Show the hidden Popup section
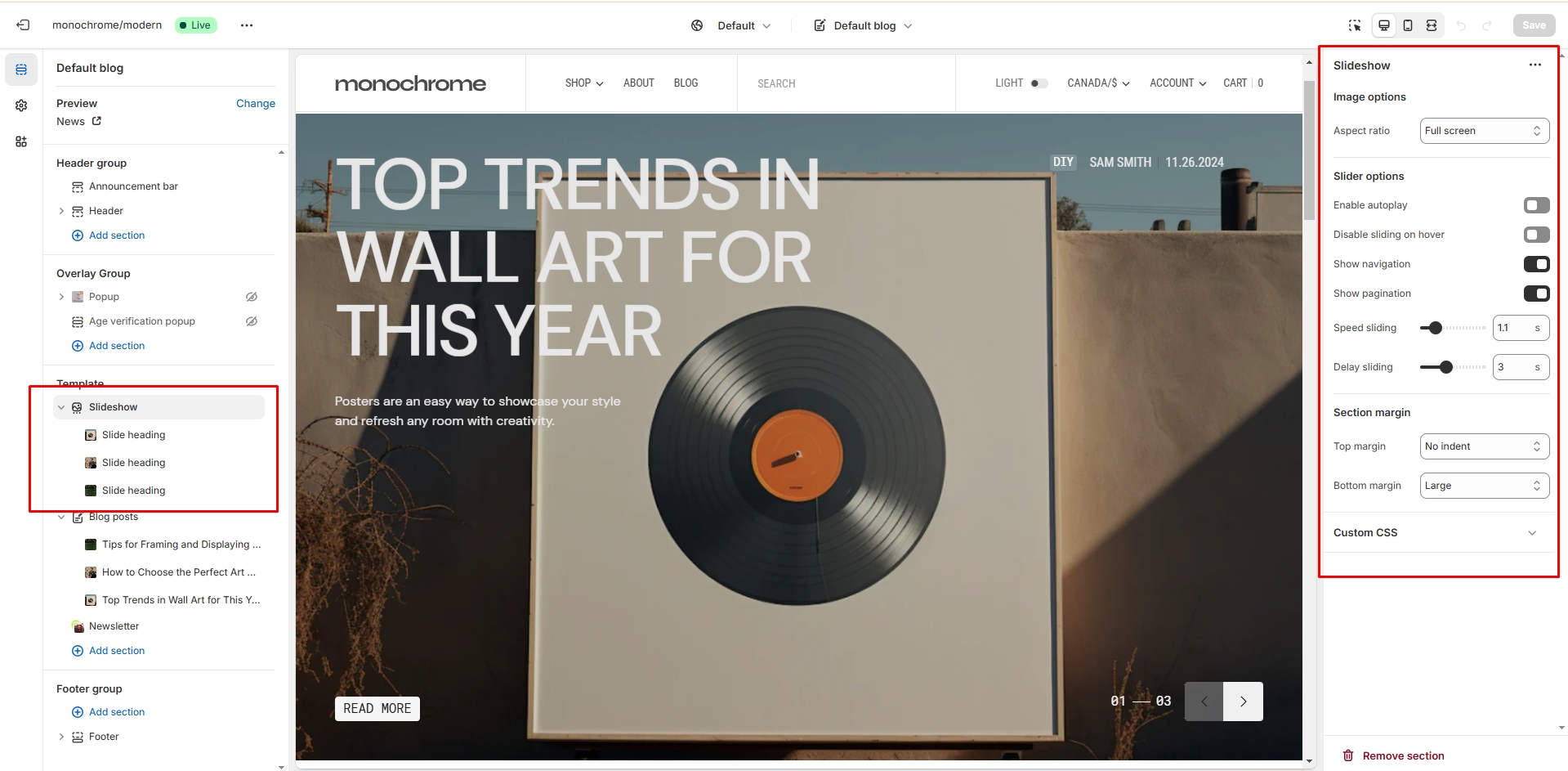Image resolution: width=1568 pixels, height=771 pixels. tap(252, 297)
